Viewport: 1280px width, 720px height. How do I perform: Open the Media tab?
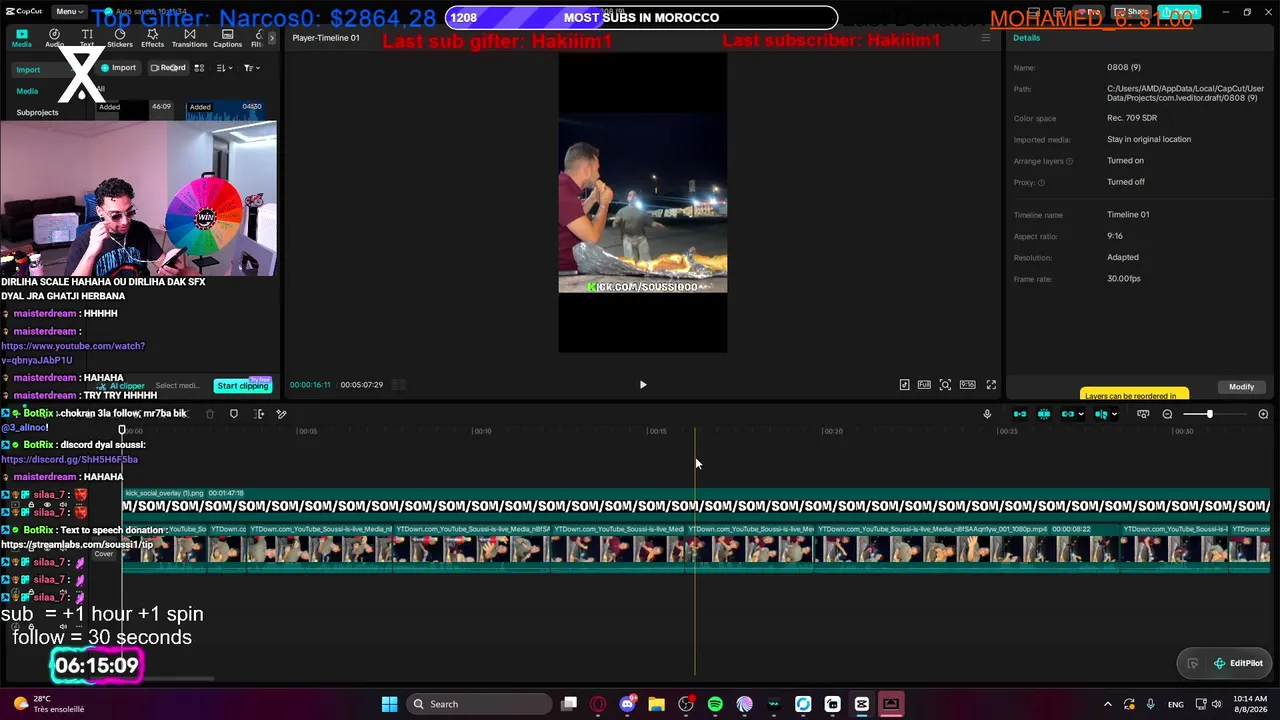coord(21,38)
